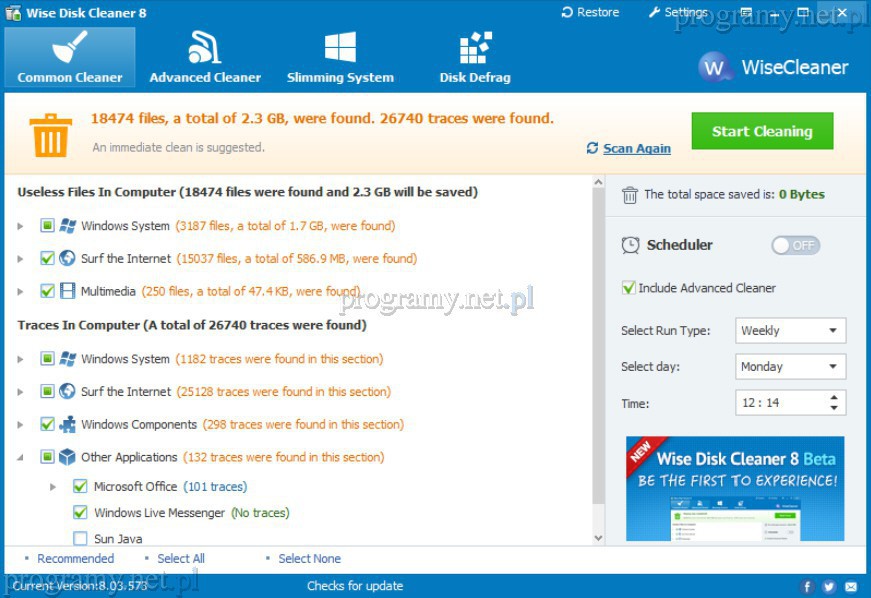This screenshot has width=871, height=598.
Task: Click the email envelope icon in status bar
Action: coord(851,586)
